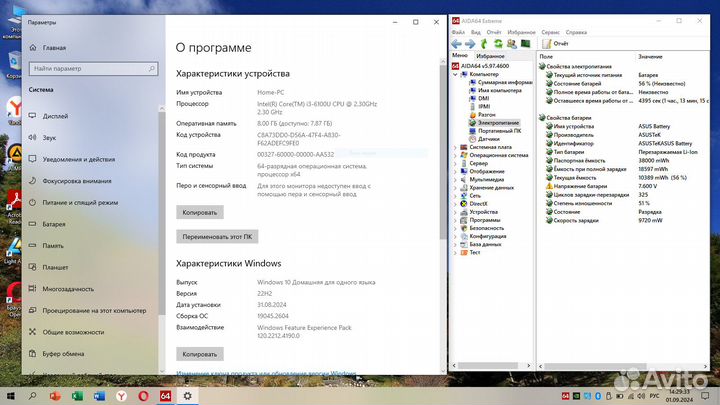The width and height of the screenshot is (720, 405).
Task: Click Копировать button under Windows specs
Action: 200,354
